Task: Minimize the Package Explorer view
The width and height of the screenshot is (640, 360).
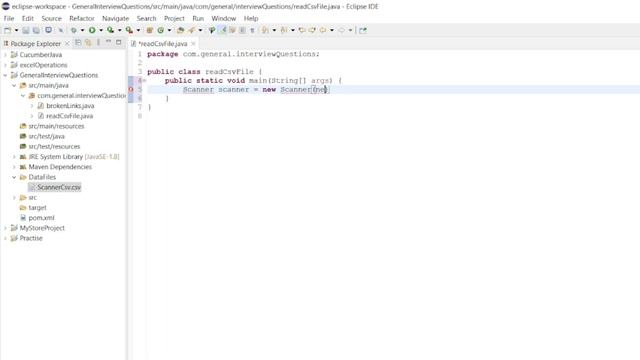Action: [x=108, y=42]
